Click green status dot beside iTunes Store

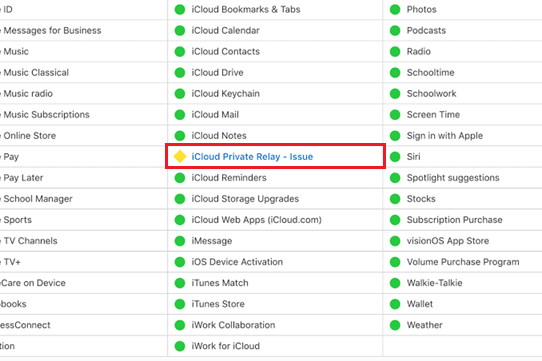click(x=180, y=304)
